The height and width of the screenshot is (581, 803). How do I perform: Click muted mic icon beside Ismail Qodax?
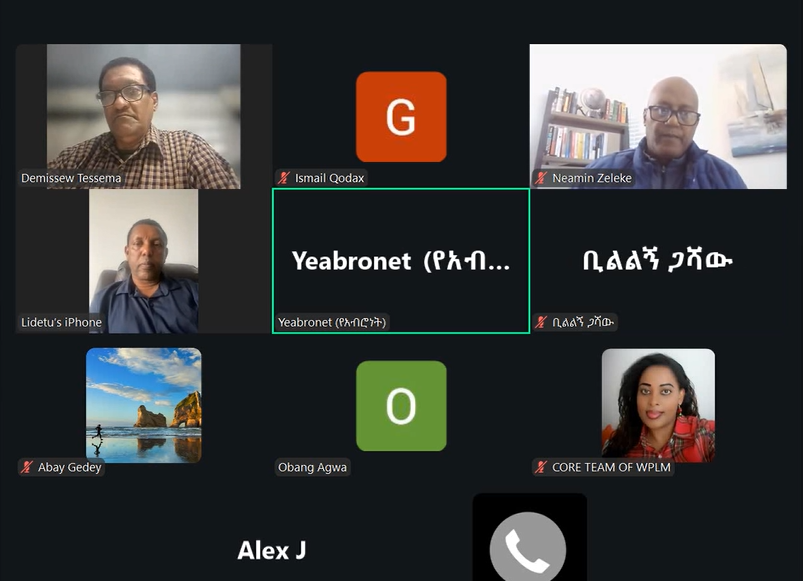tap(284, 178)
